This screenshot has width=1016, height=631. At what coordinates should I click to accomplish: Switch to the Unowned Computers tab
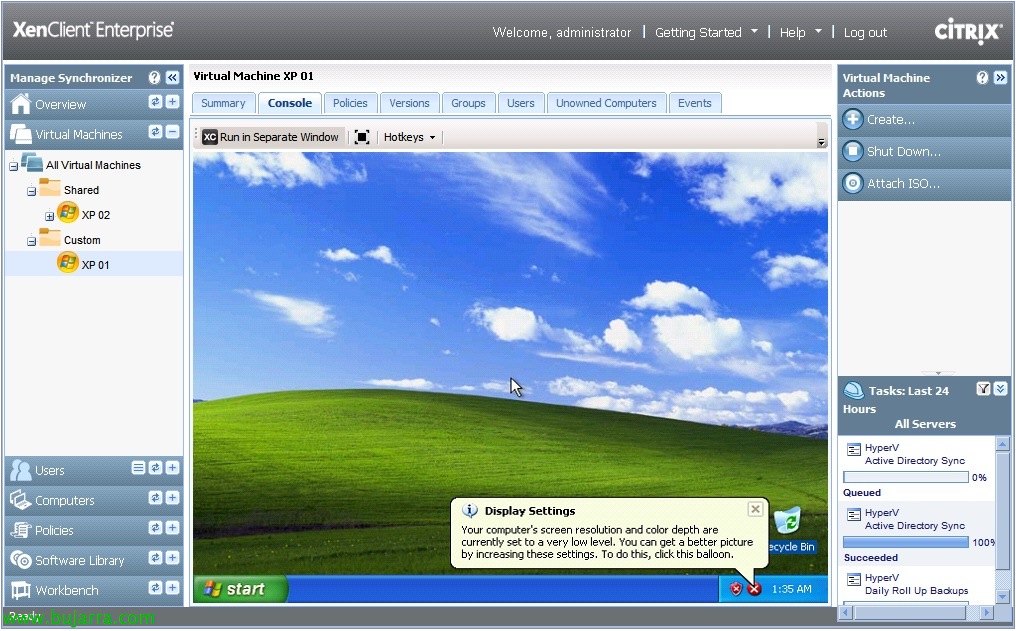[x=606, y=103]
